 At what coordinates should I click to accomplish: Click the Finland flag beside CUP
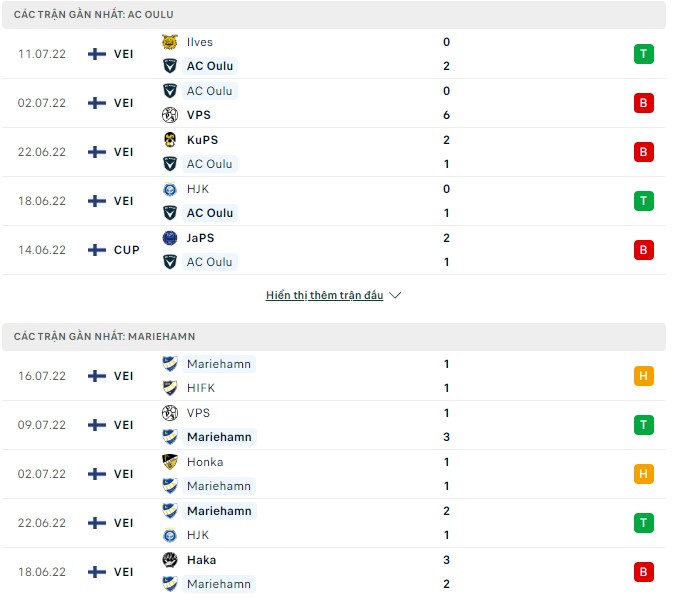pos(97,250)
